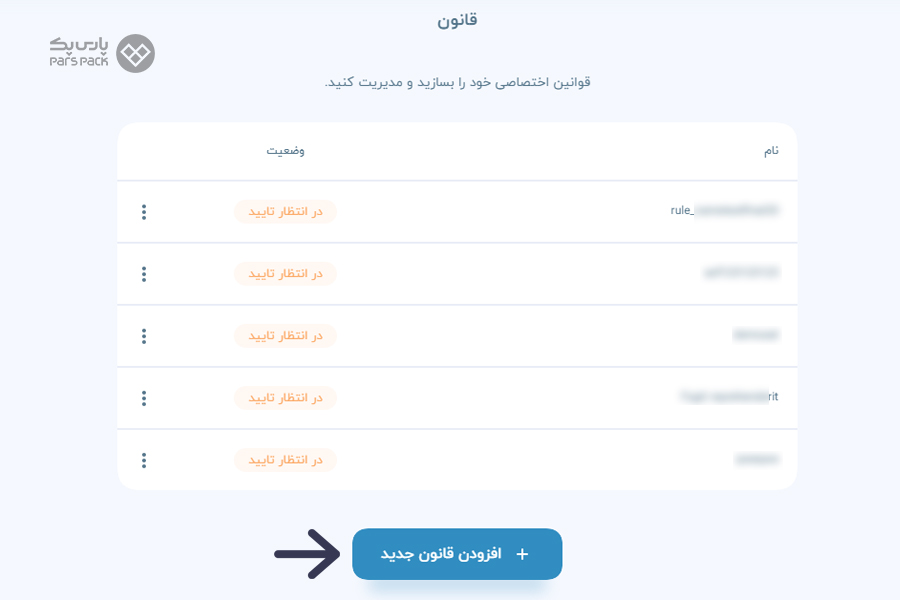Click the plus icon on the blue button

522,554
